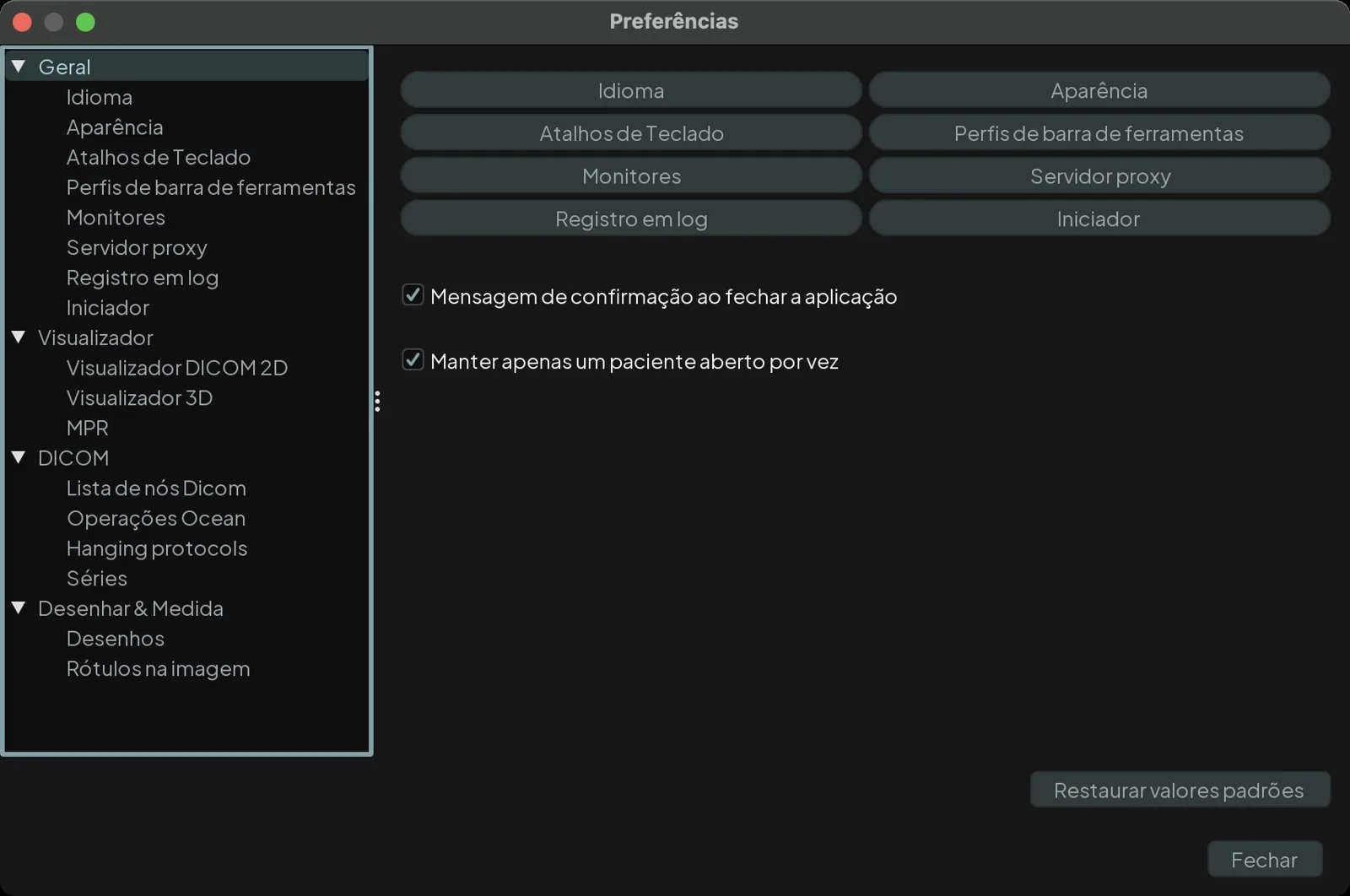Image resolution: width=1350 pixels, height=896 pixels.
Task: Select Servidor proxy tree item
Action: coord(137,247)
